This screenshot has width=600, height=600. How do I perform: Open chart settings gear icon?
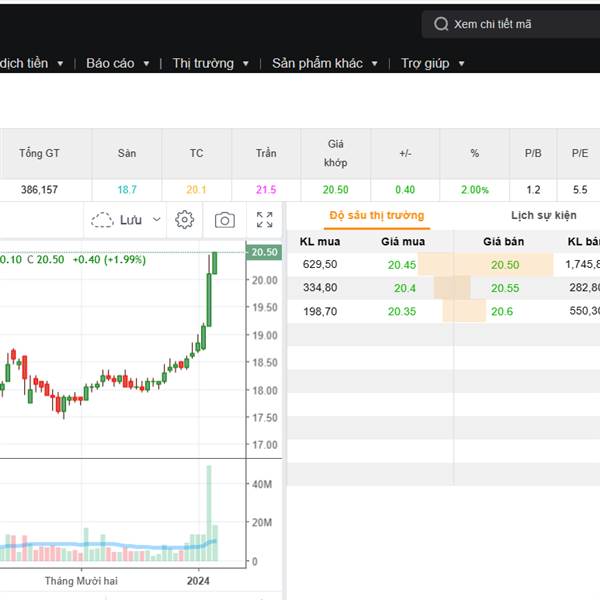tap(184, 220)
